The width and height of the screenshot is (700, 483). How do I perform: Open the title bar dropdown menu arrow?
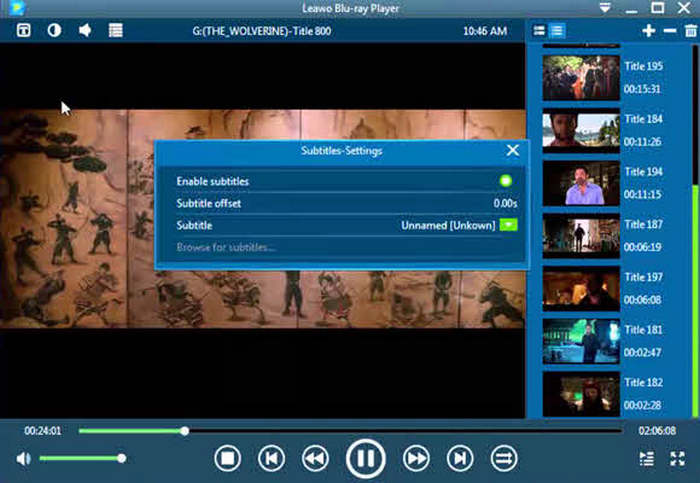605,8
